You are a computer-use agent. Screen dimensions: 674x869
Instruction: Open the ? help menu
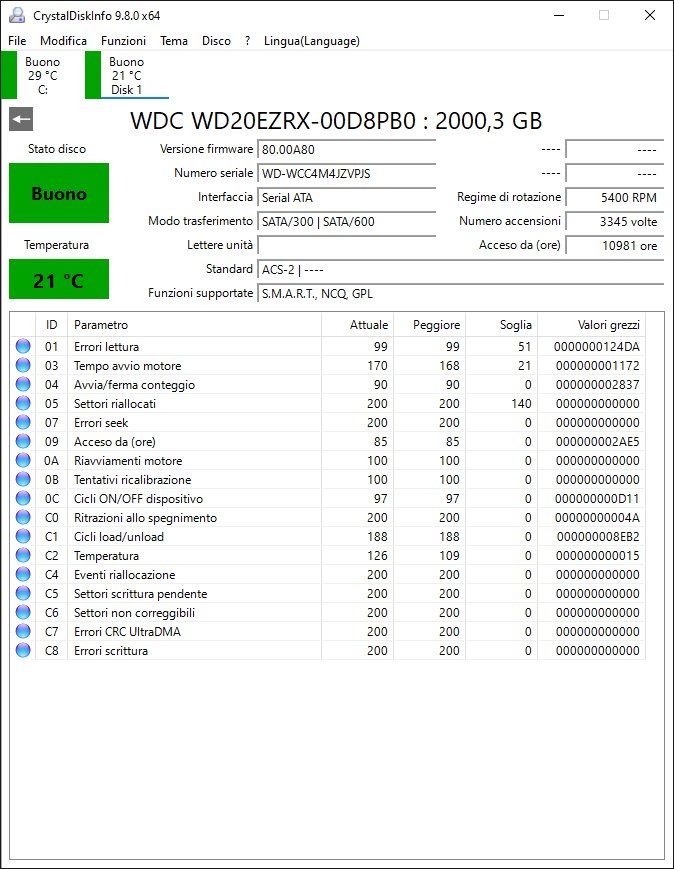tap(247, 40)
